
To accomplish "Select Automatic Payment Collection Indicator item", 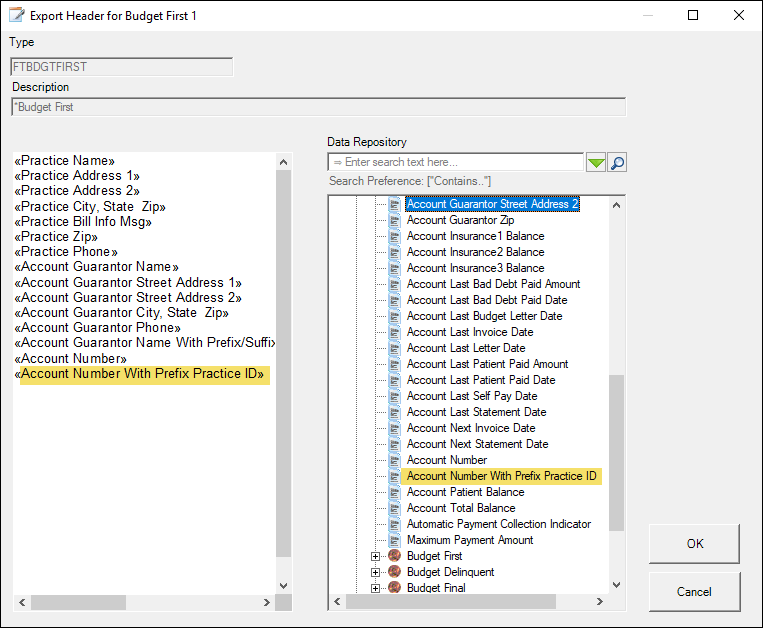I will tap(498, 524).
